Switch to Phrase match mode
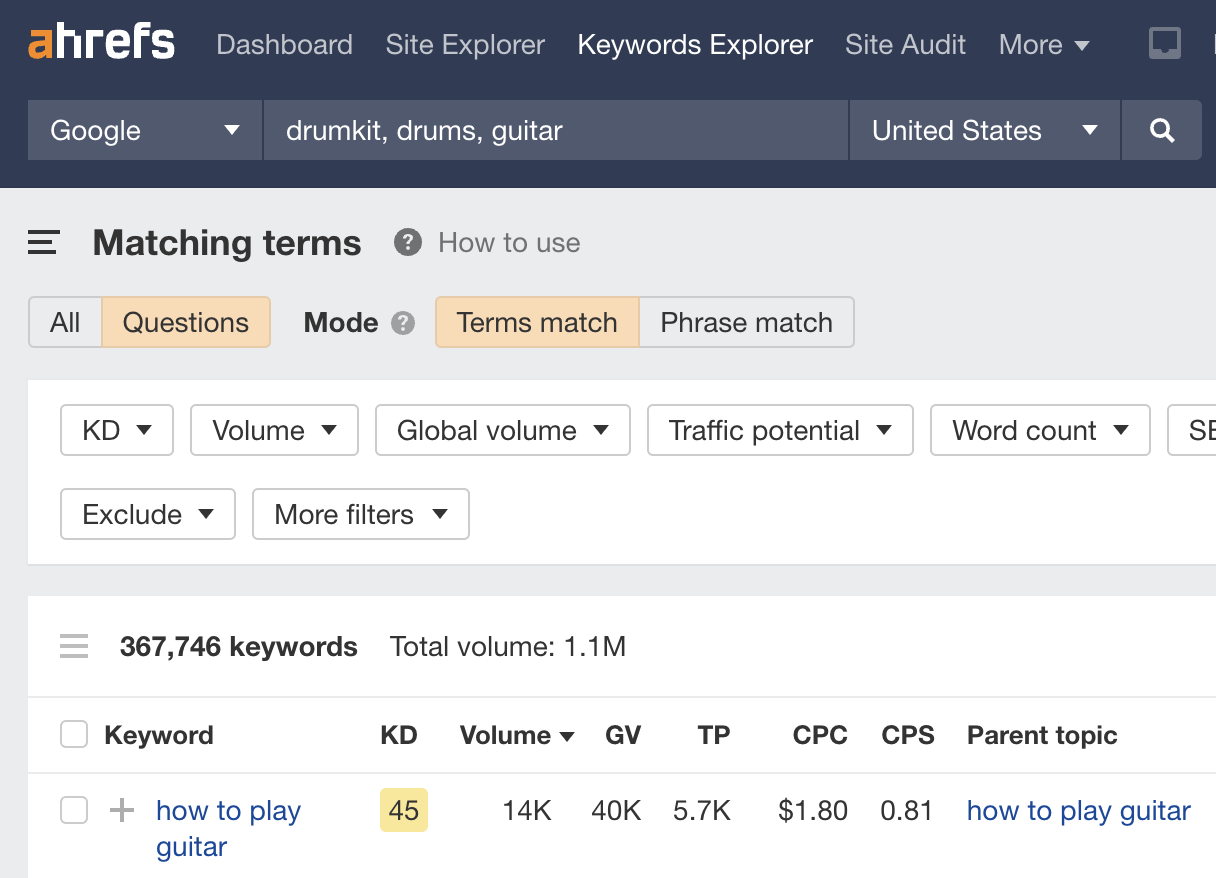The image size is (1216, 878). [x=746, y=322]
